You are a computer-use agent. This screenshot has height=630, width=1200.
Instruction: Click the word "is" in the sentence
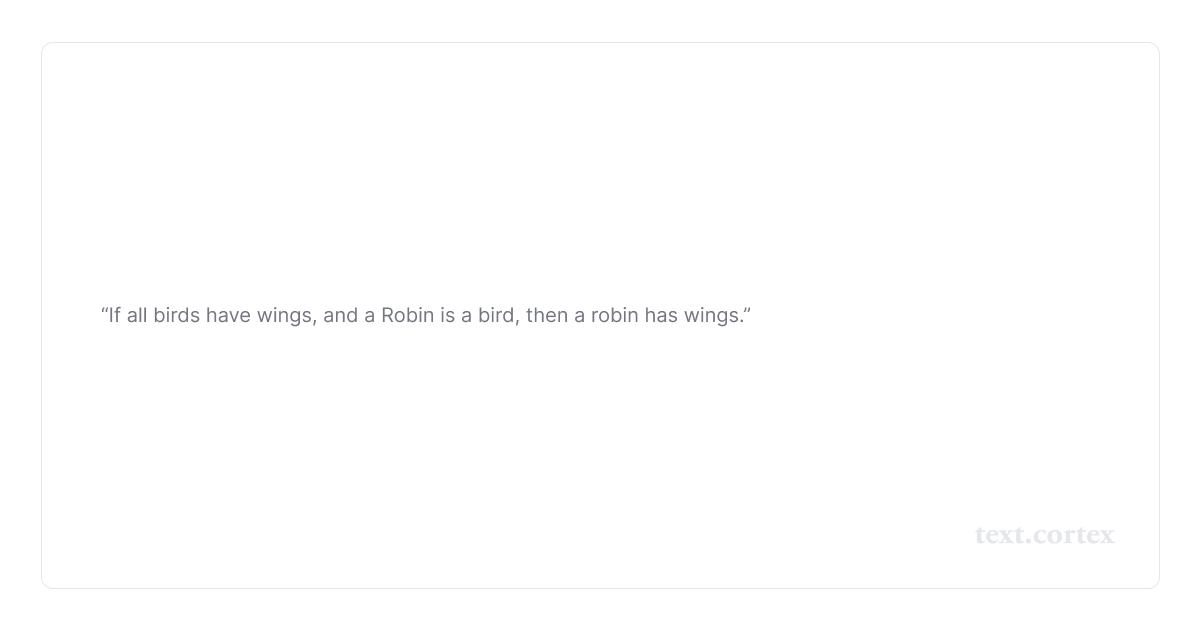point(447,315)
